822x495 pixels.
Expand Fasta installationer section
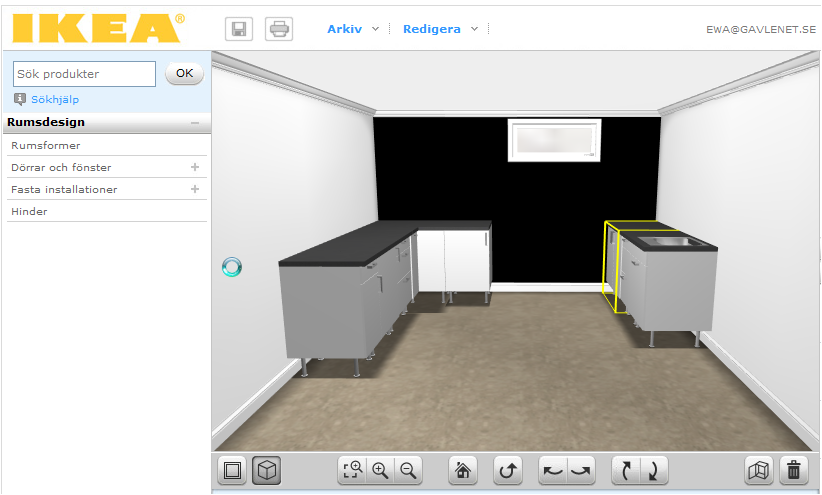click(x=195, y=189)
